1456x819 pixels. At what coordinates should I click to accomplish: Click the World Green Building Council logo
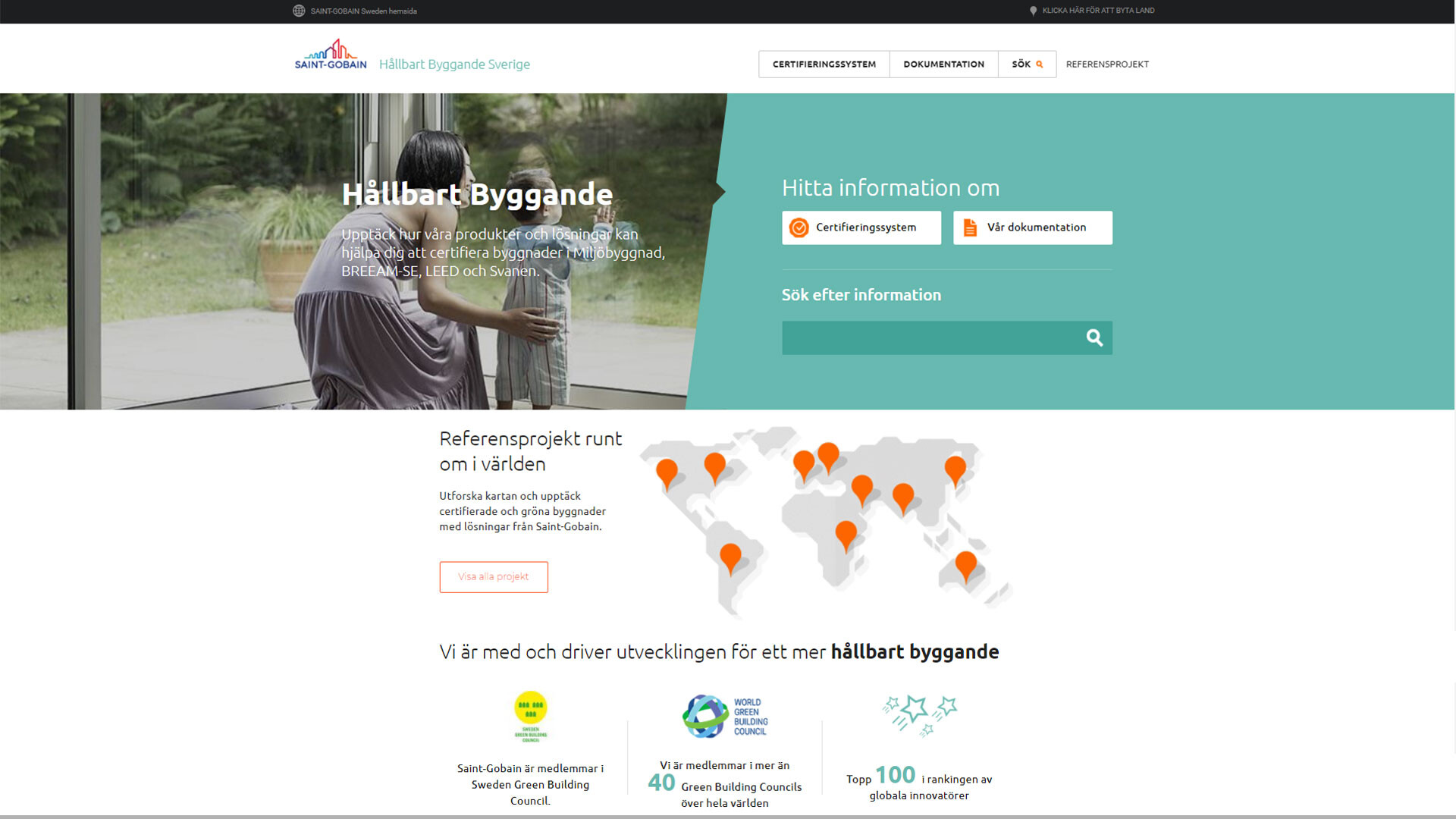[x=726, y=717]
